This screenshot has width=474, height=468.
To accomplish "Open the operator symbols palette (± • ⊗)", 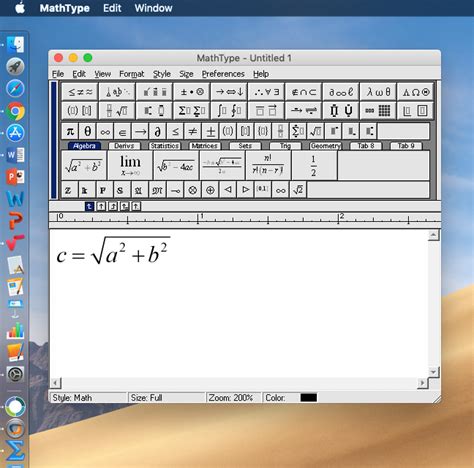I will 192,92.
